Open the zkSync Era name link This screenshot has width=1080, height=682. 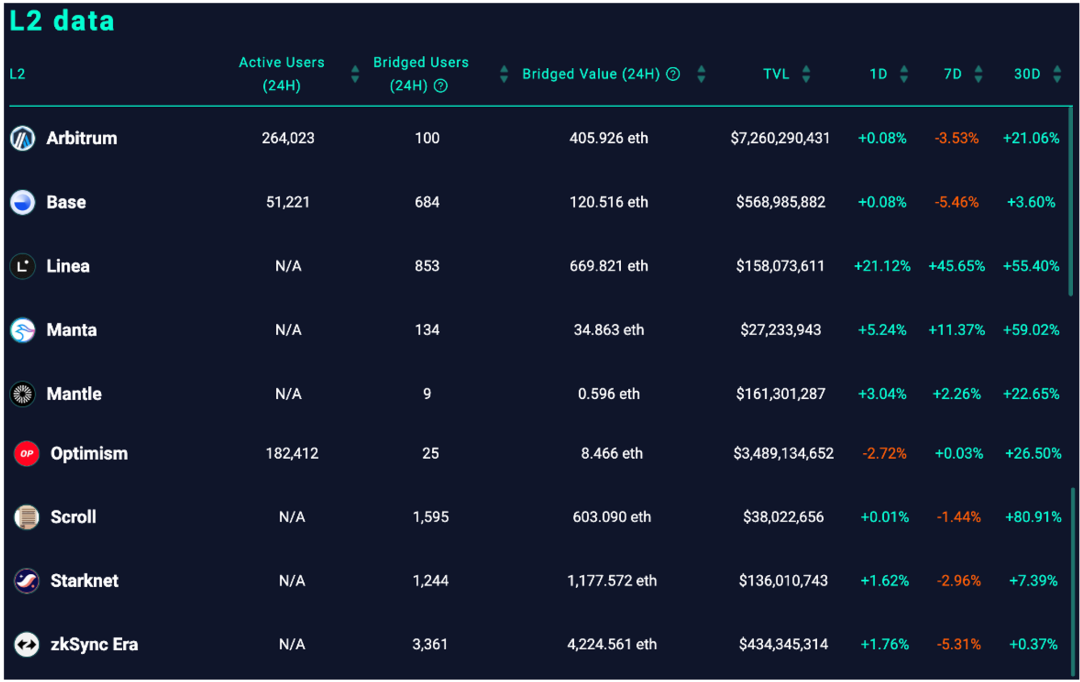click(94, 645)
